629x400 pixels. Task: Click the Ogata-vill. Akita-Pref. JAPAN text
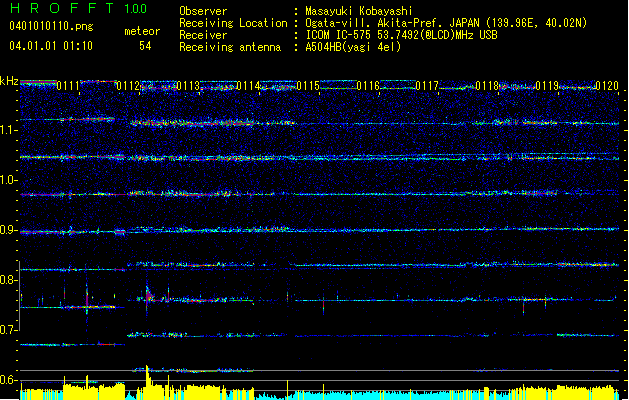pyautogui.click(x=392, y=23)
